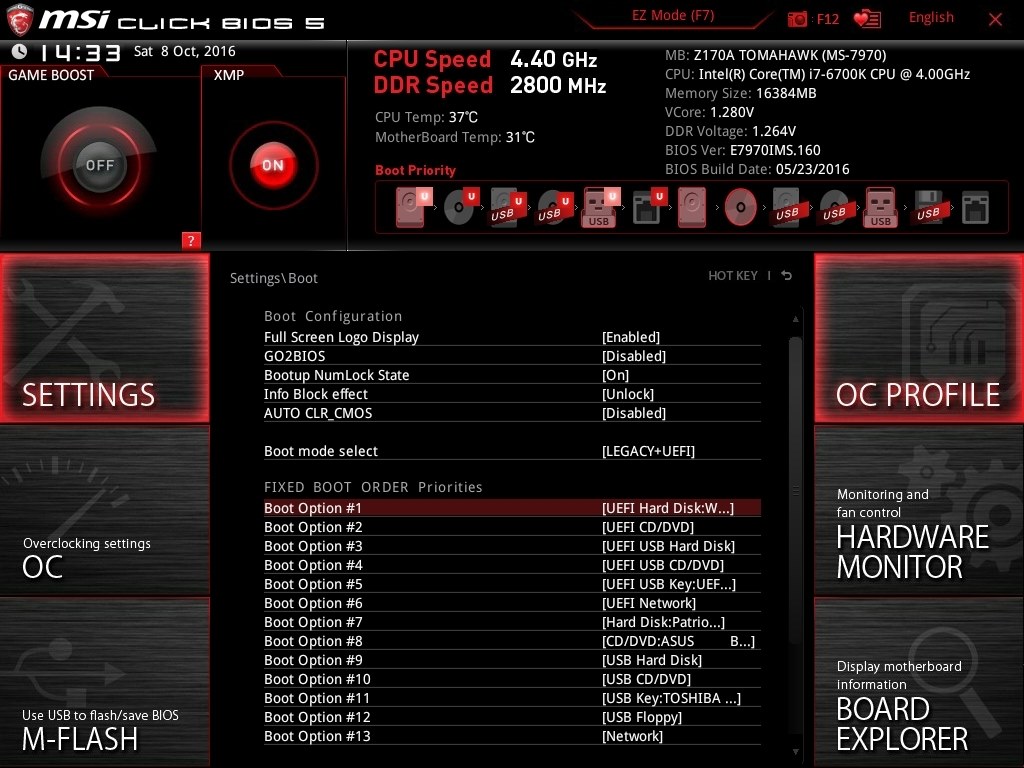Open the M-FLASH section
Screen dimensions: 1024x768
pos(104,682)
